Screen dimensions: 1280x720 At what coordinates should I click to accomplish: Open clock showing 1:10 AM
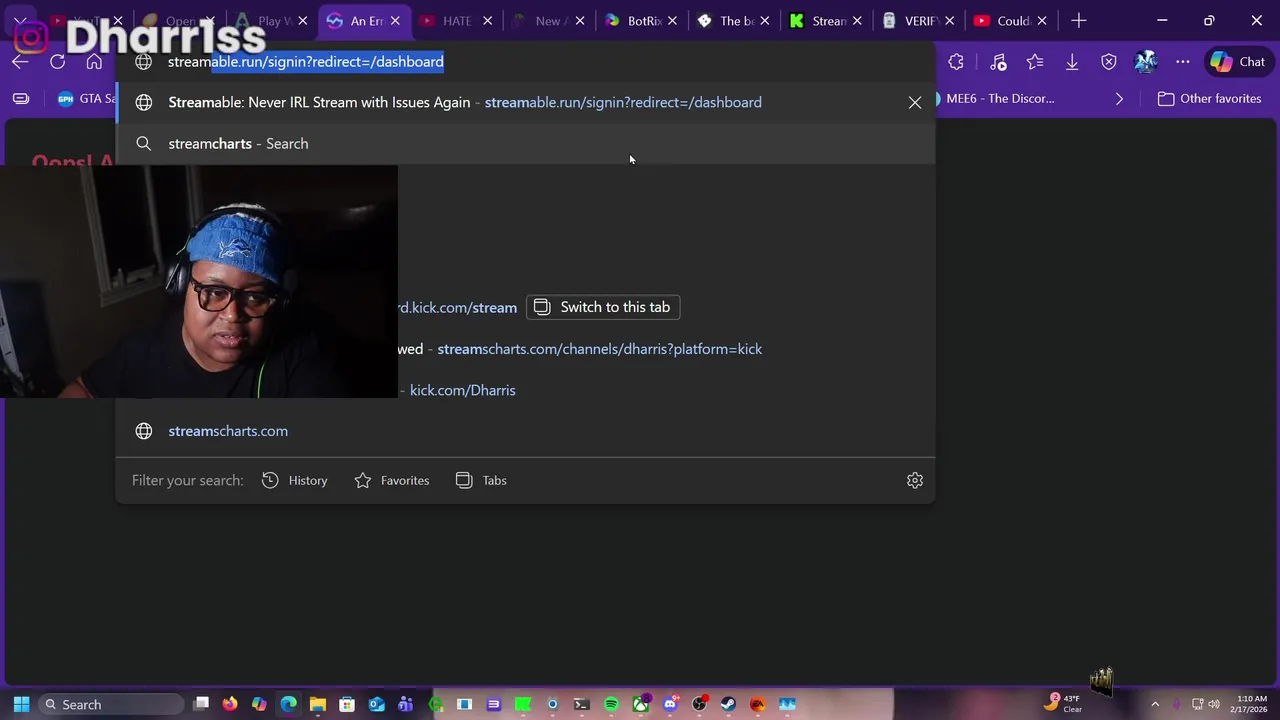[1252, 704]
